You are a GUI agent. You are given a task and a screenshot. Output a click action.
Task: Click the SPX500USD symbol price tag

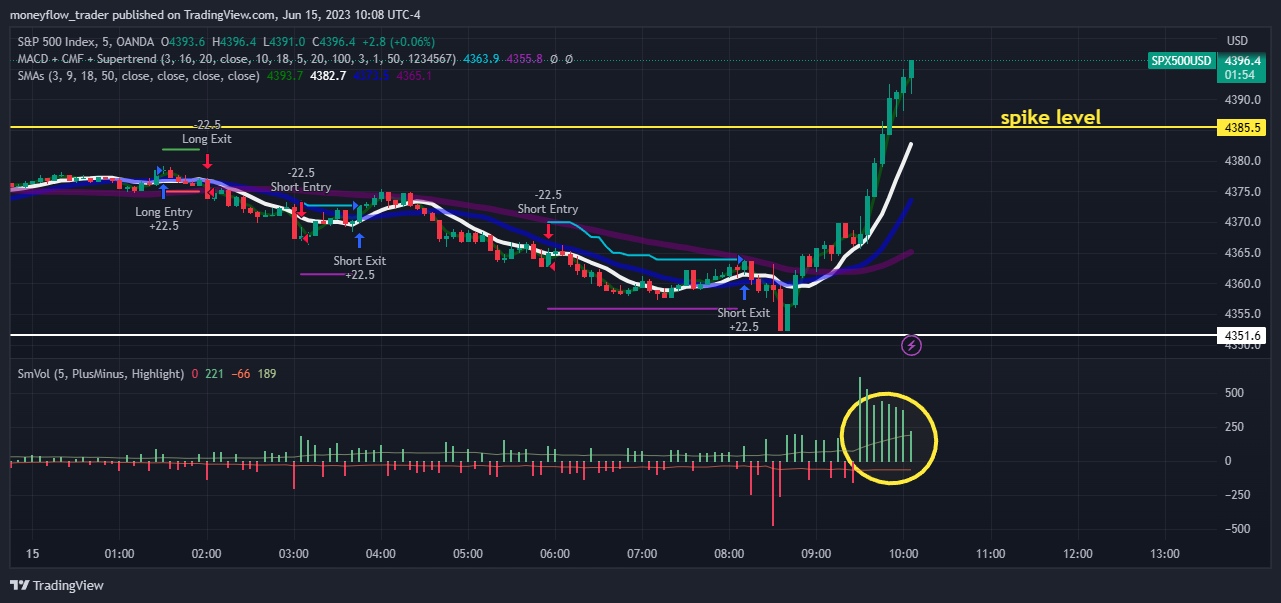[x=1181, y=61]
